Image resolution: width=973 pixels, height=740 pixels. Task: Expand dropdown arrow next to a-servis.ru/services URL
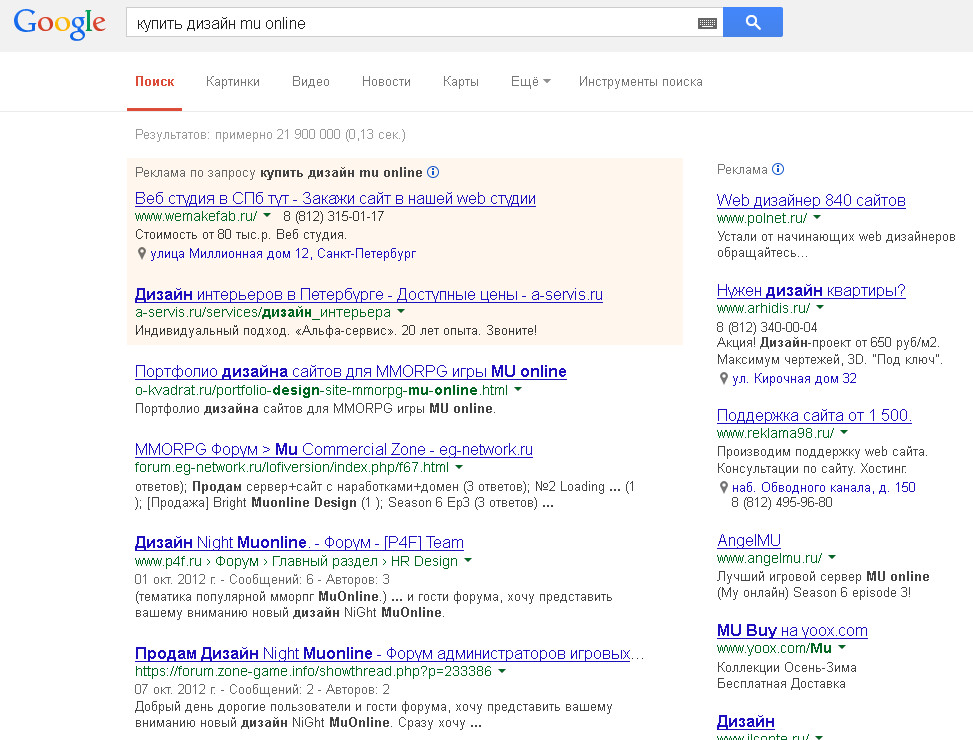pos(401,311)
